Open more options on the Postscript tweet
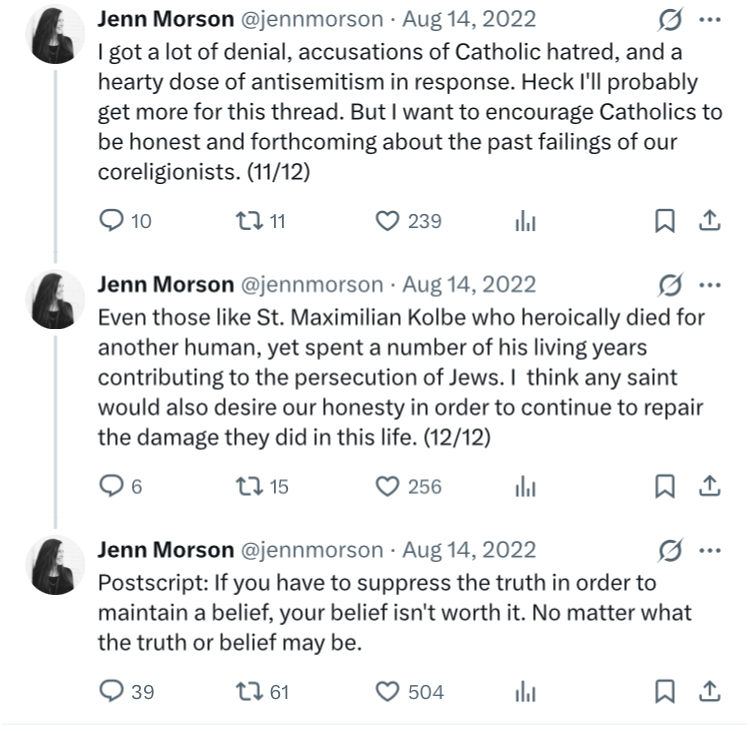The image size is (750, 731). pyautogui.click(x=709, y=550)
